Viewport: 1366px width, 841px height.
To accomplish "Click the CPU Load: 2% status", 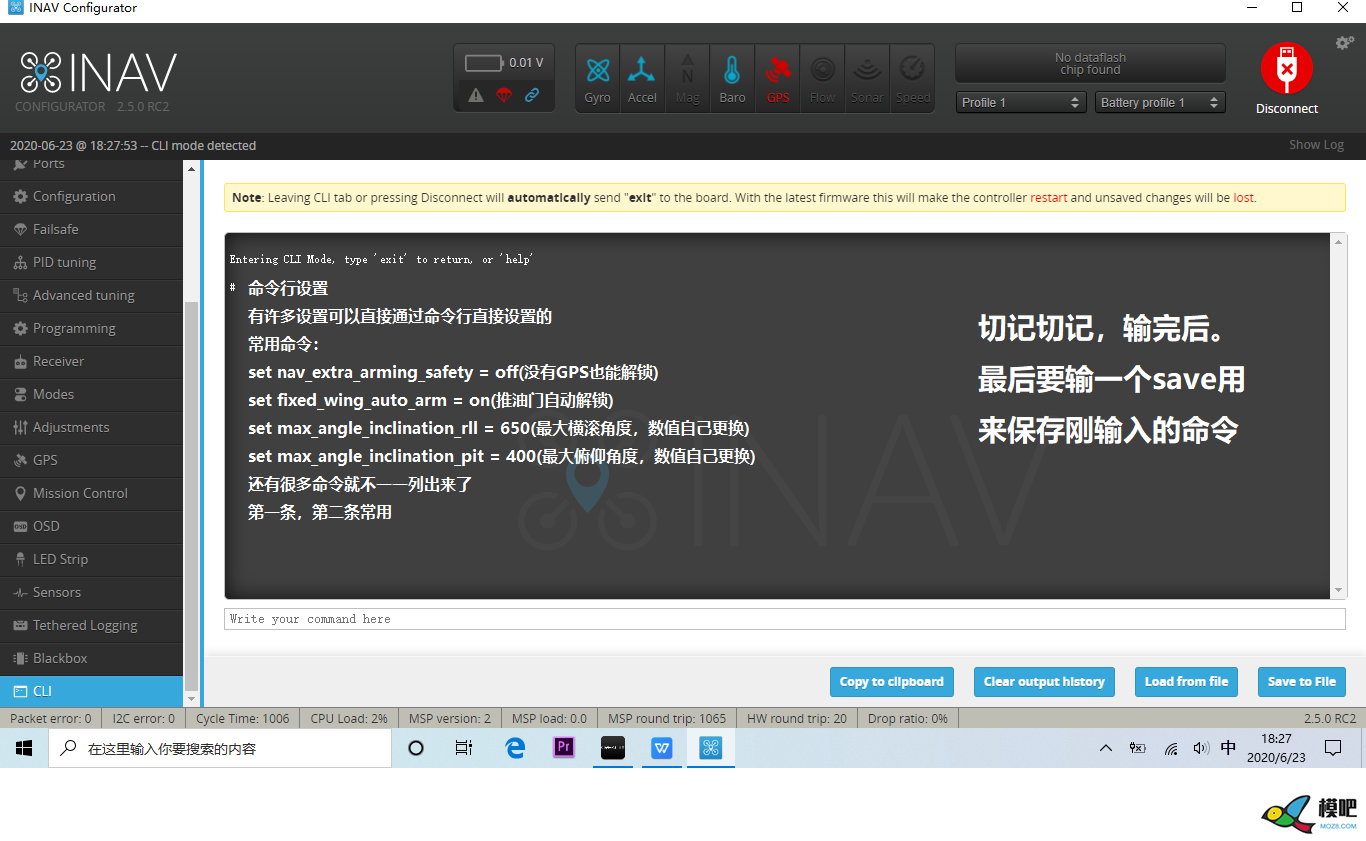I will coord(349,718).
